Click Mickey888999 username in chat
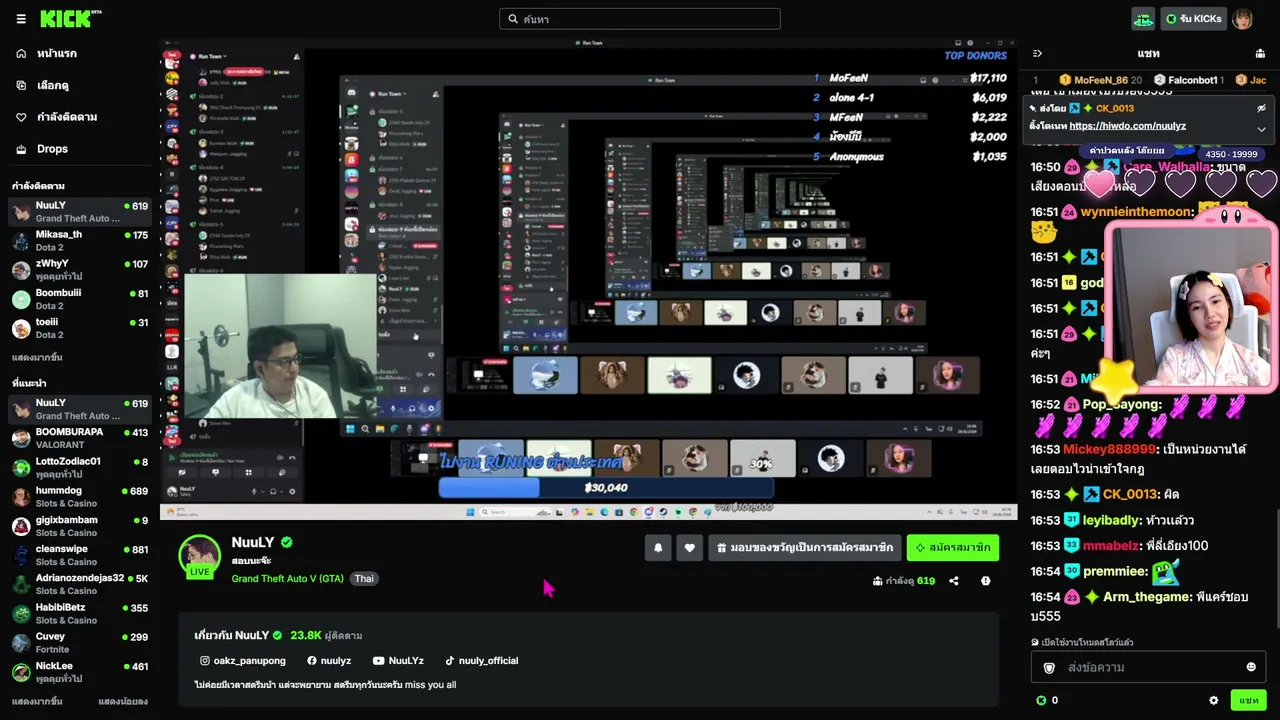The width and height of the screenshot is (1280, 720). click(1109, 450)
